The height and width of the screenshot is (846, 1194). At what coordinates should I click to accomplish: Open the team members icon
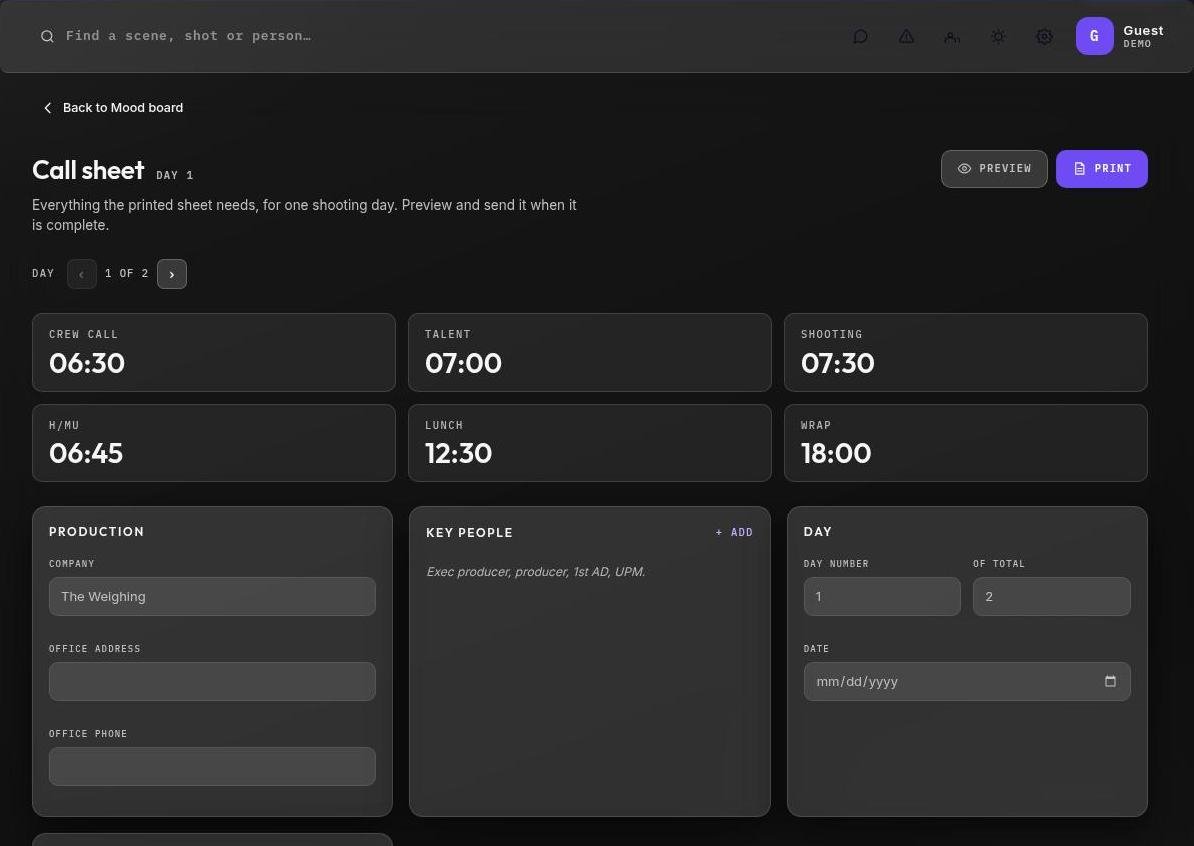pyautogui.click(x=952, y=37)
